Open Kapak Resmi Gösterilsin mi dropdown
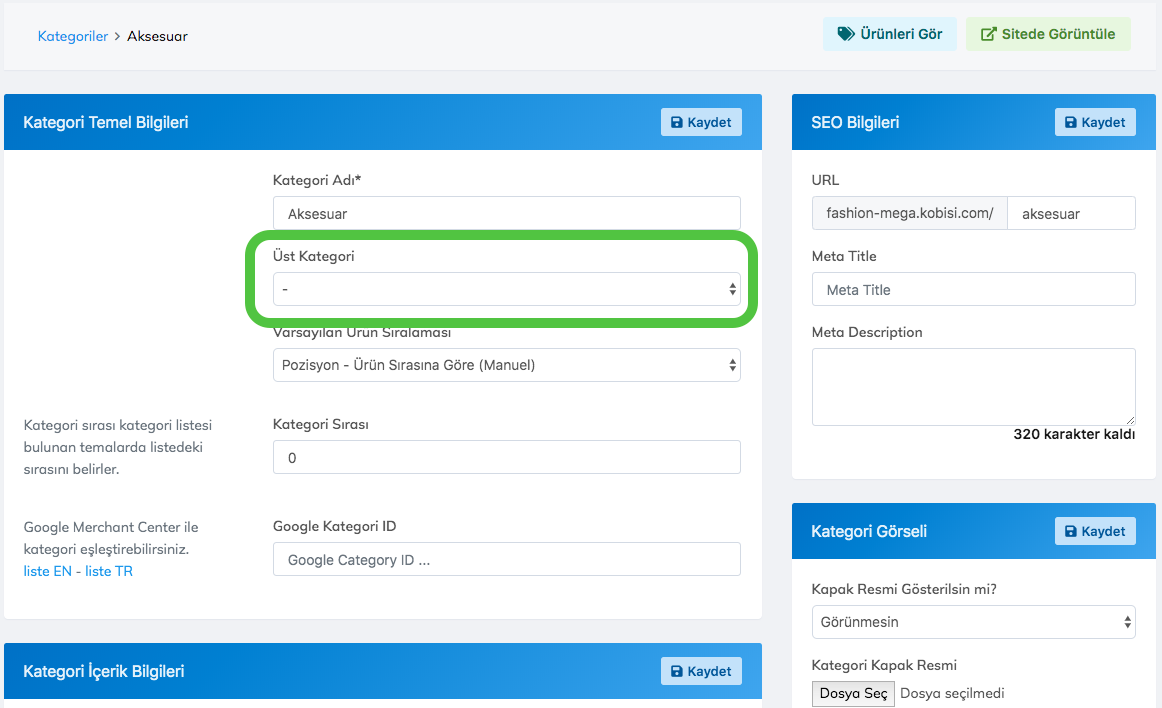Viewport: 1162px width, 708px height. click(973, 621)
